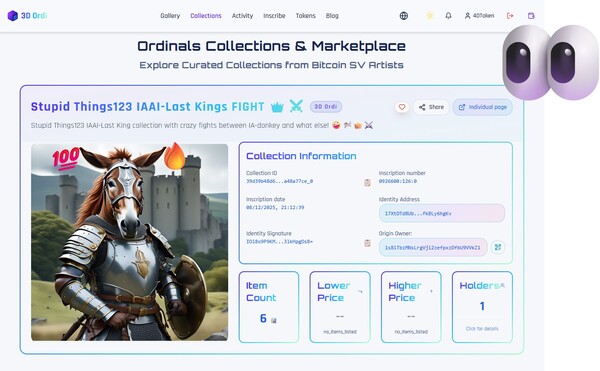
Task: Click the floating googly eyes mascot
Action: coord(551,62)
